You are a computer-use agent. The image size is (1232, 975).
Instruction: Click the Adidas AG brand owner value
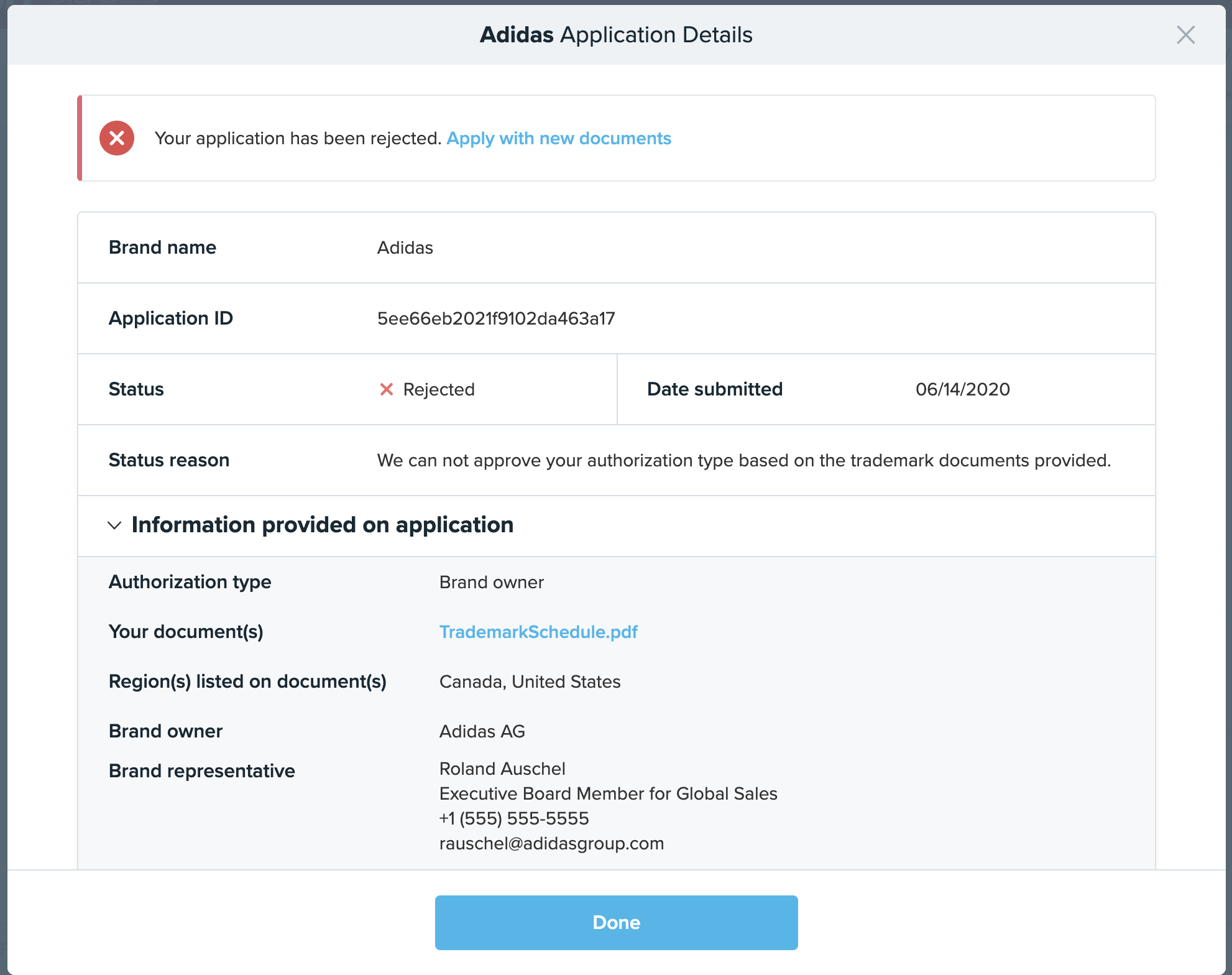pyautogui.click(x=482, y=731)
